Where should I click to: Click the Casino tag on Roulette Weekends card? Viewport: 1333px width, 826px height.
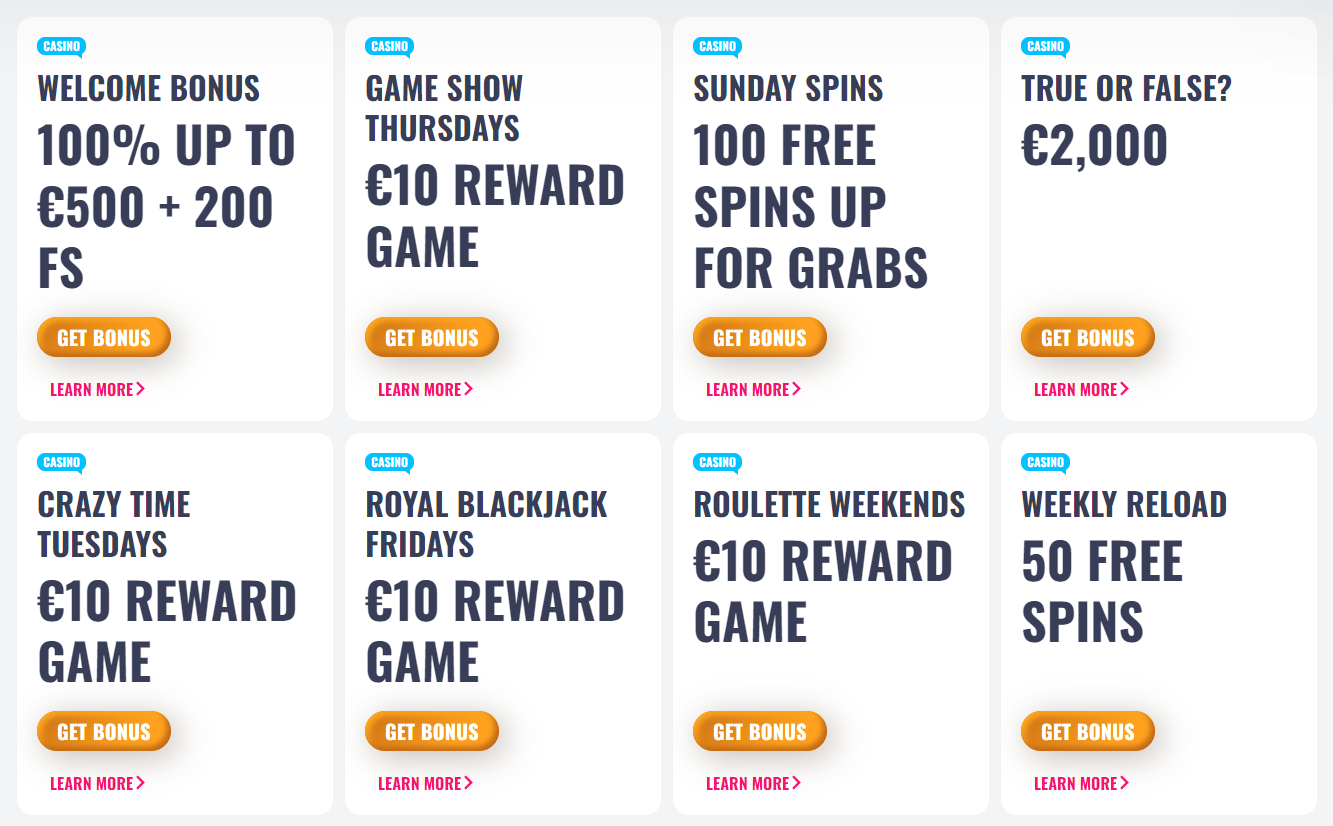(x=717, y=462)
